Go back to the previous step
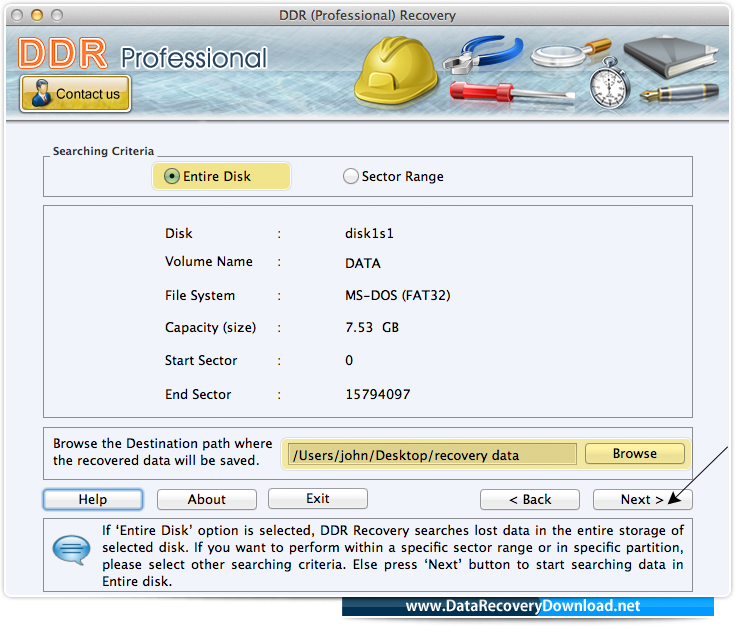735x627 pixels. coord(530,499)
